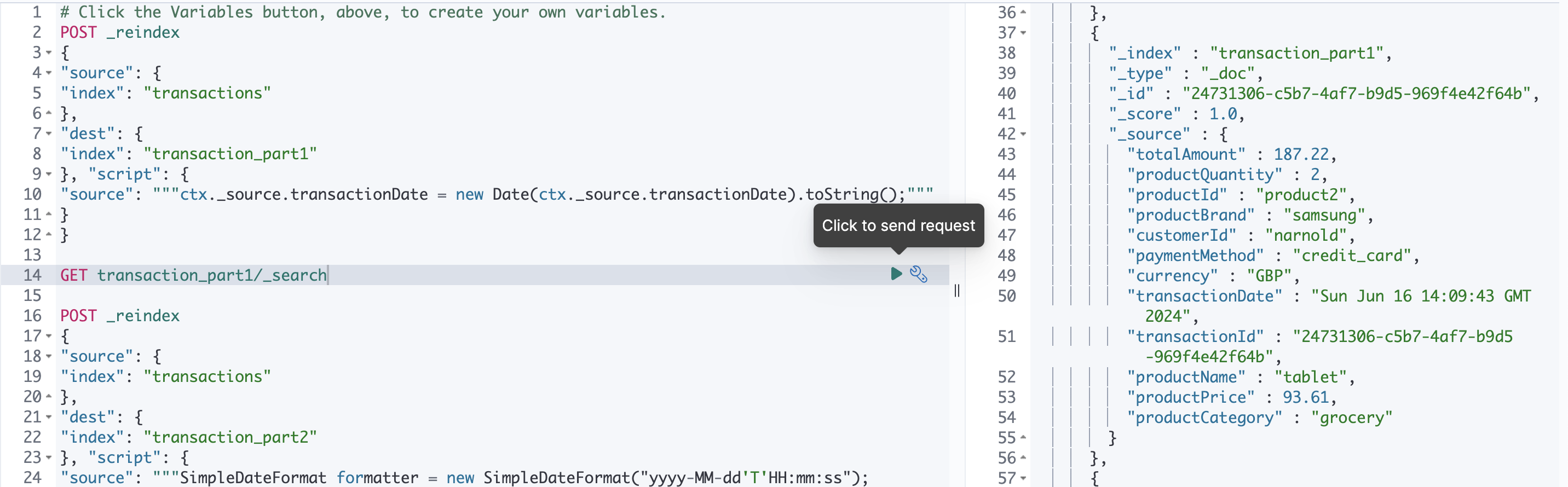Collapse the "script" block at editor line 9

49,174
